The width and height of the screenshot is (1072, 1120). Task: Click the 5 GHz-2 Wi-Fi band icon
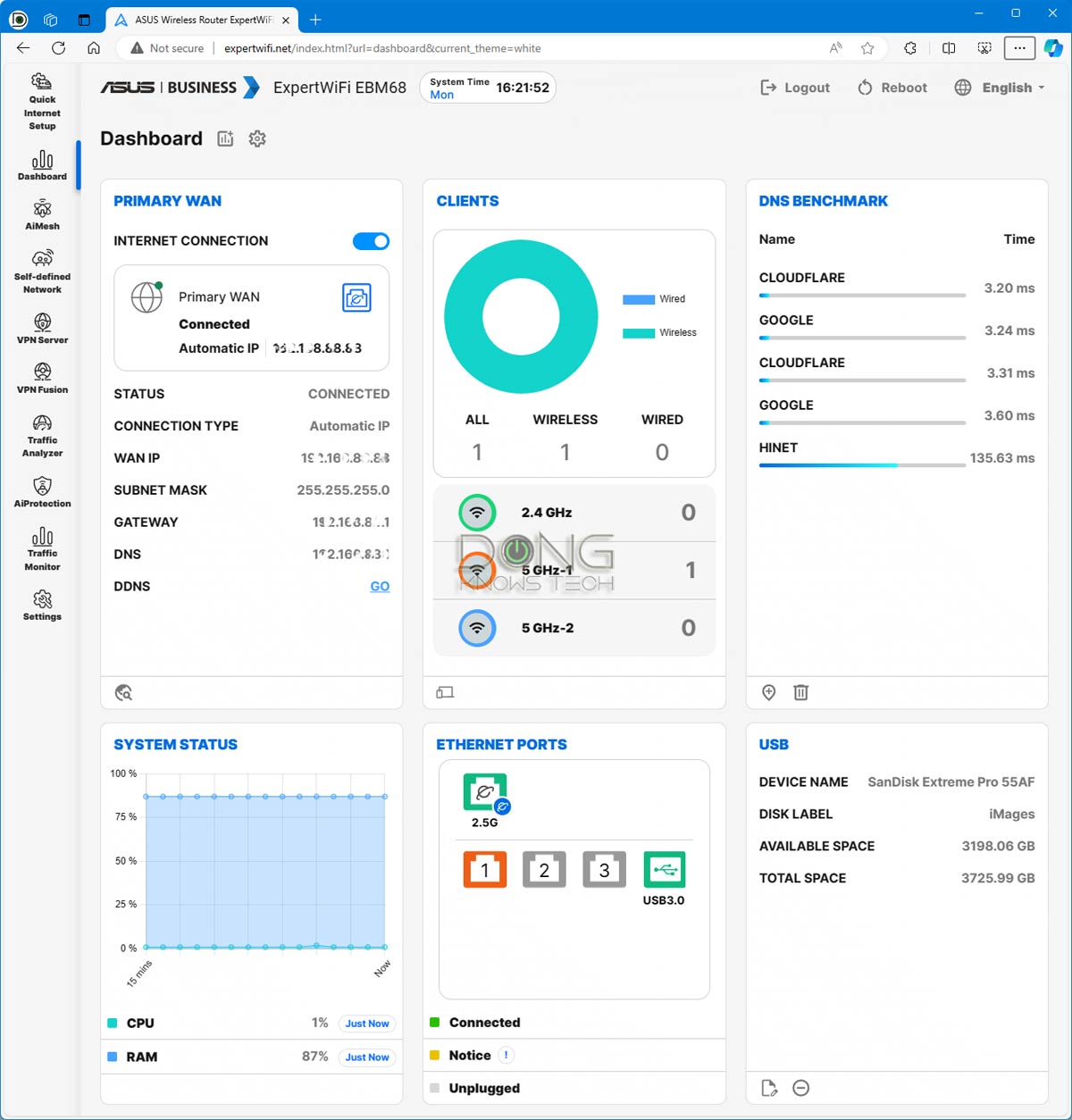(477, 628)
